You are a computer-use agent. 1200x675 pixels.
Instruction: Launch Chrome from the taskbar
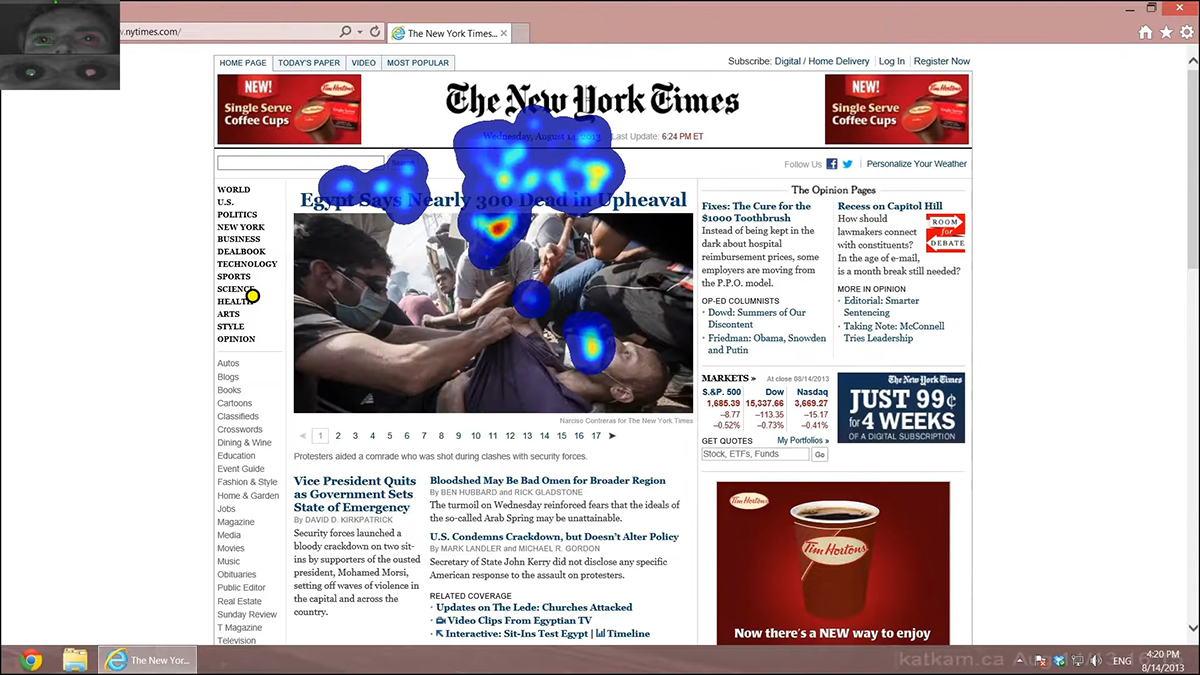(31, 660)
